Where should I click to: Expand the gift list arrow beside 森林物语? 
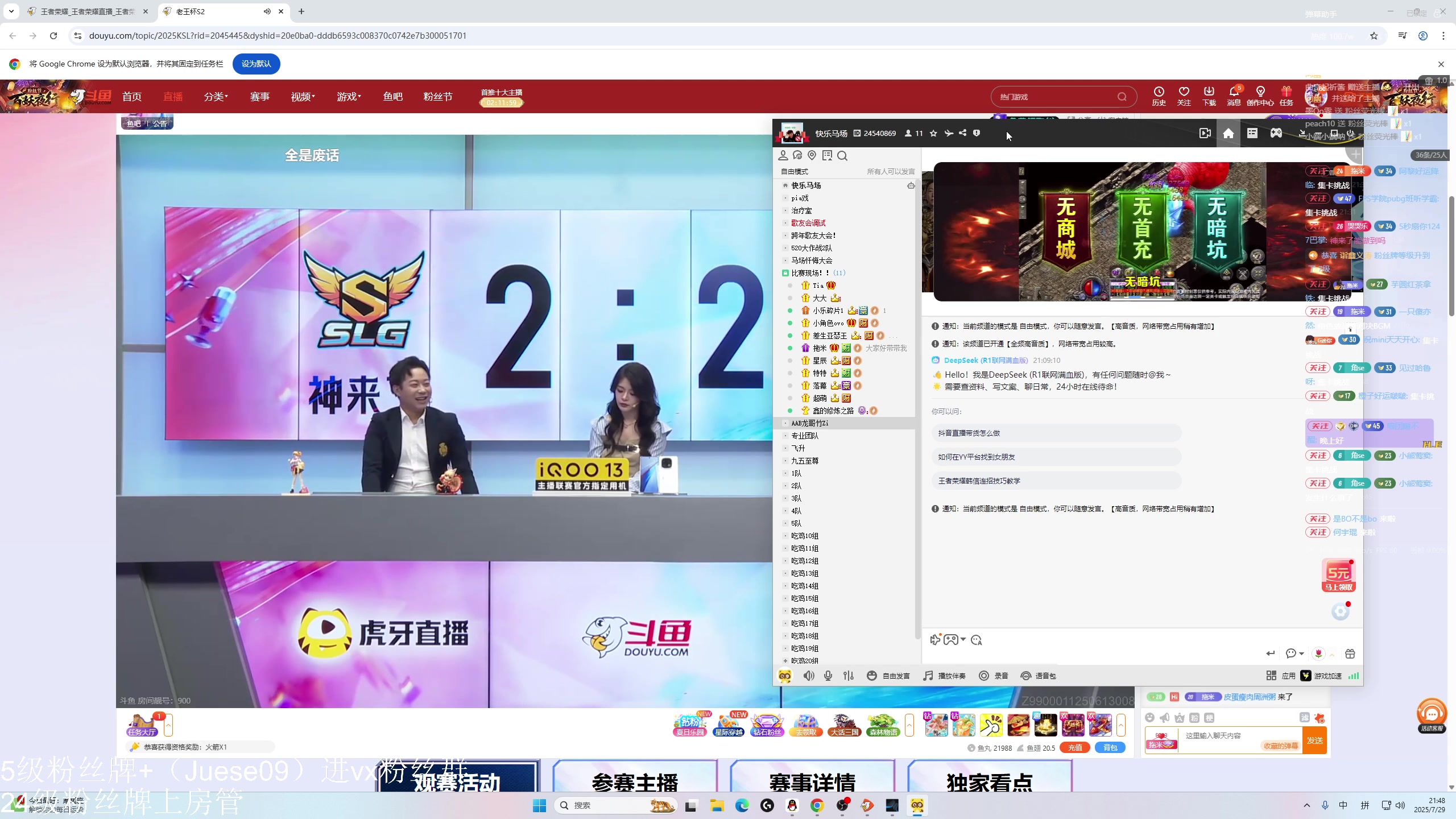tap(909, 725)
